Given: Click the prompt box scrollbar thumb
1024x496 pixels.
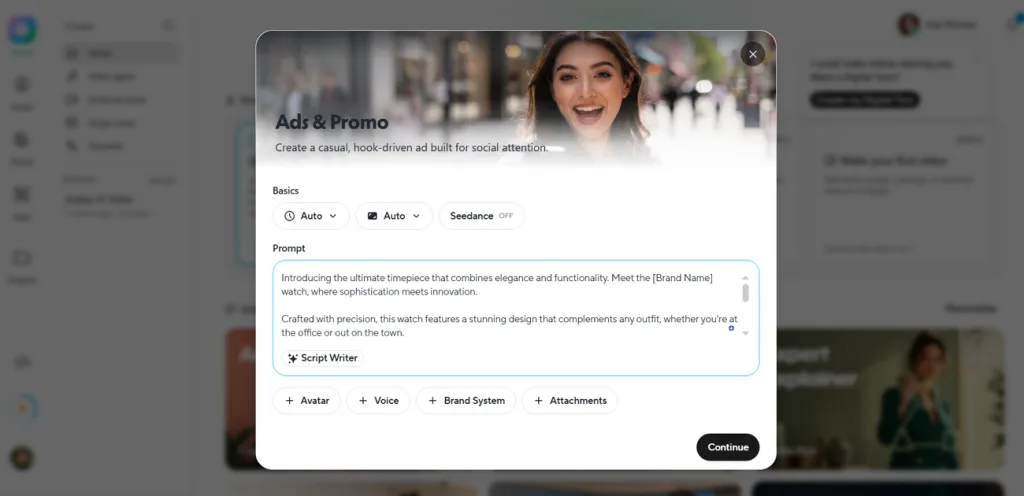Looking at the screenshot, I should (x=745, y=293).
